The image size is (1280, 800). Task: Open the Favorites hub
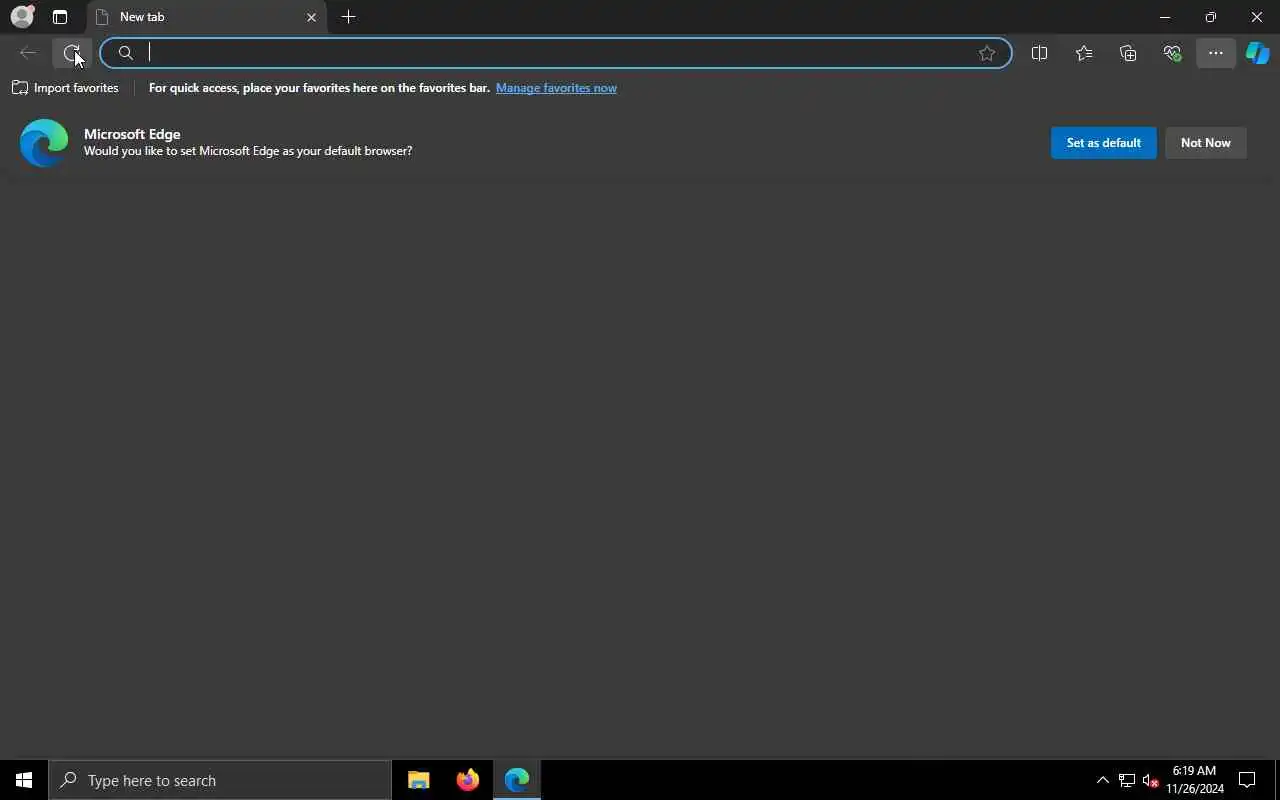click(1084, 53)
